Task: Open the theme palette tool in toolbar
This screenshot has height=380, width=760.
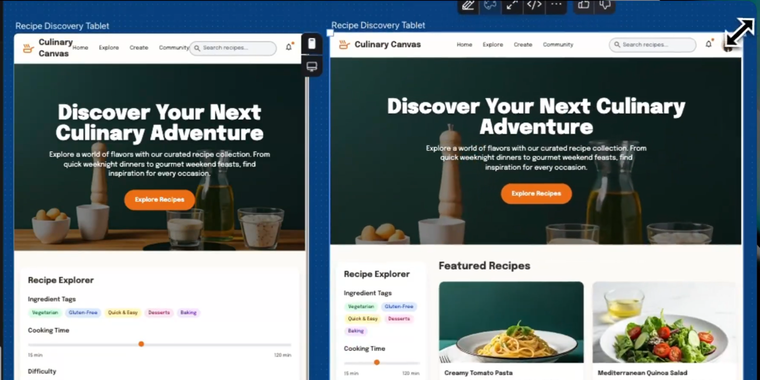Action: [490, 5]
